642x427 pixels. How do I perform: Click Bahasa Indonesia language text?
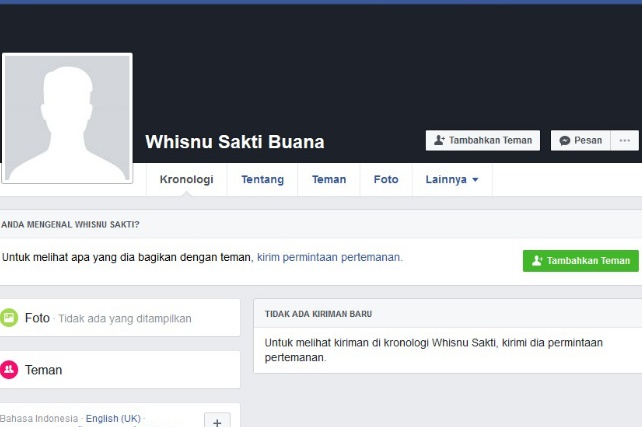point(39,418)
